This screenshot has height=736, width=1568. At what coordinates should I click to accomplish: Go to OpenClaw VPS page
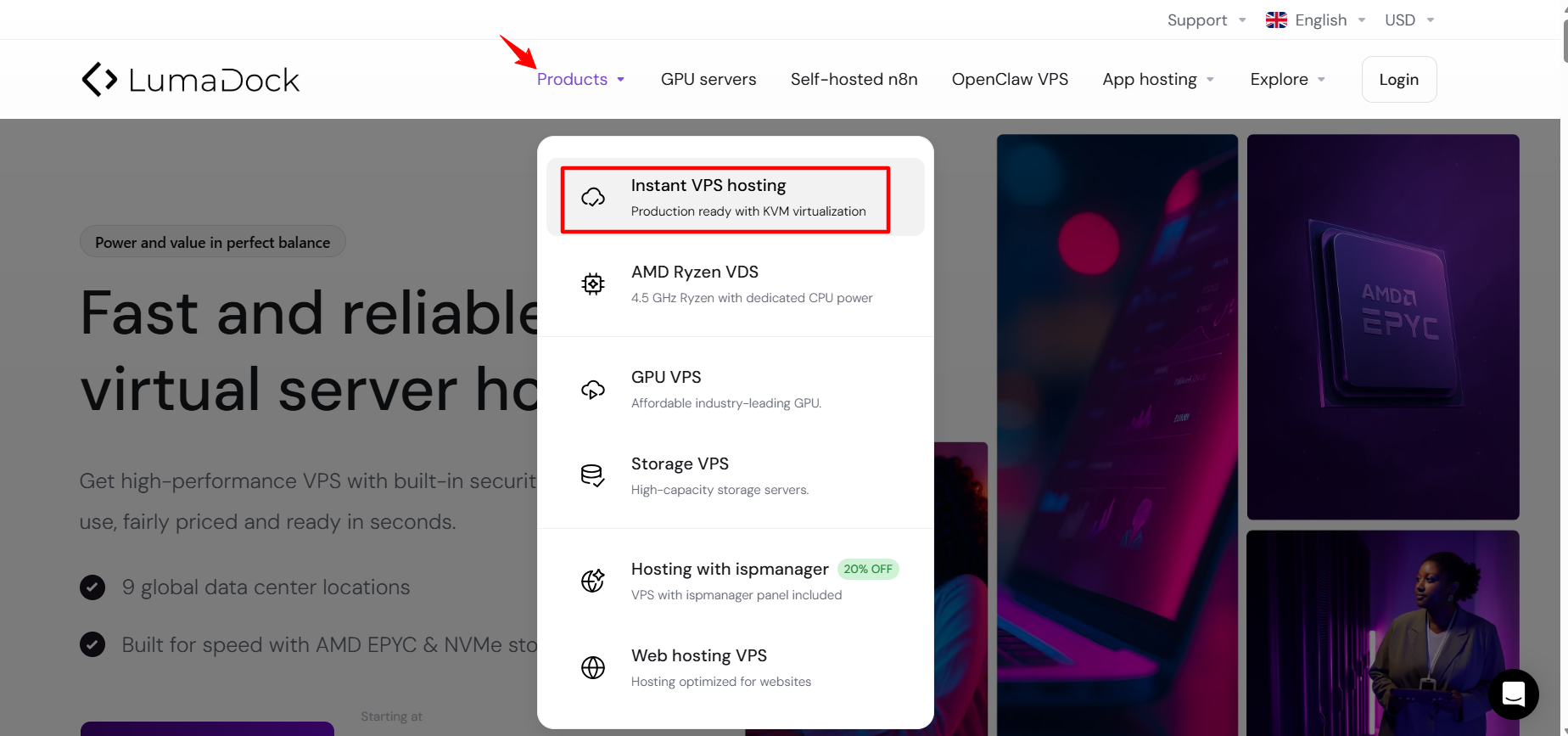[1010, 79]
